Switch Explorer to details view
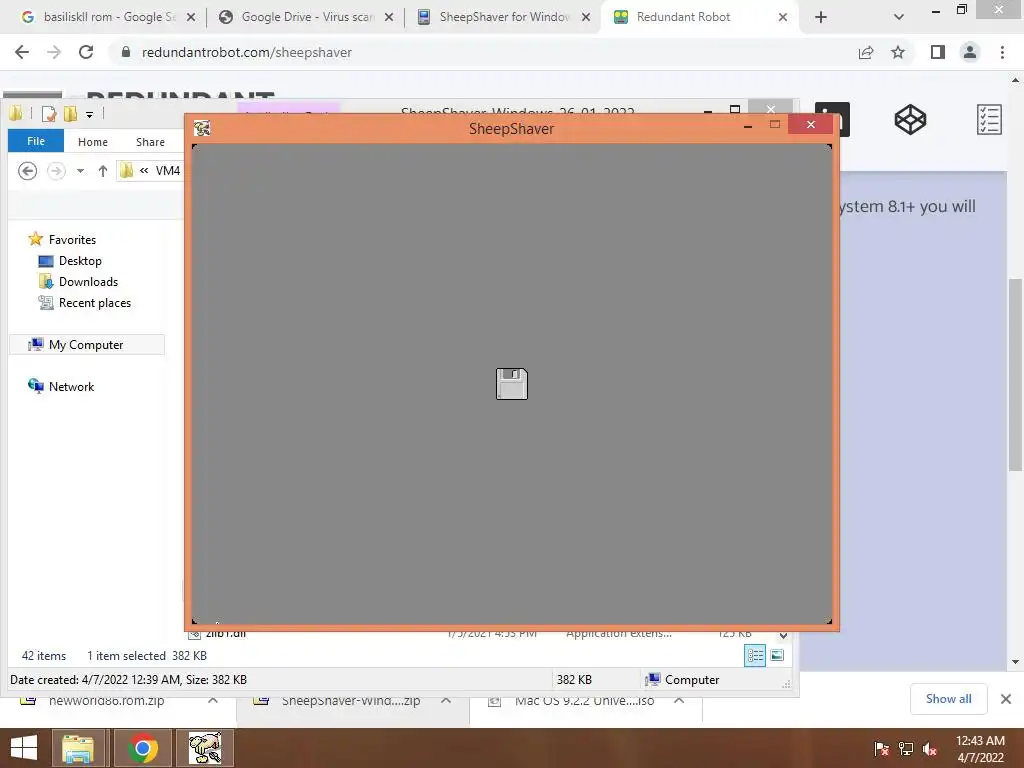Viewport: 1024px width, 768px height. coord(755,655)
